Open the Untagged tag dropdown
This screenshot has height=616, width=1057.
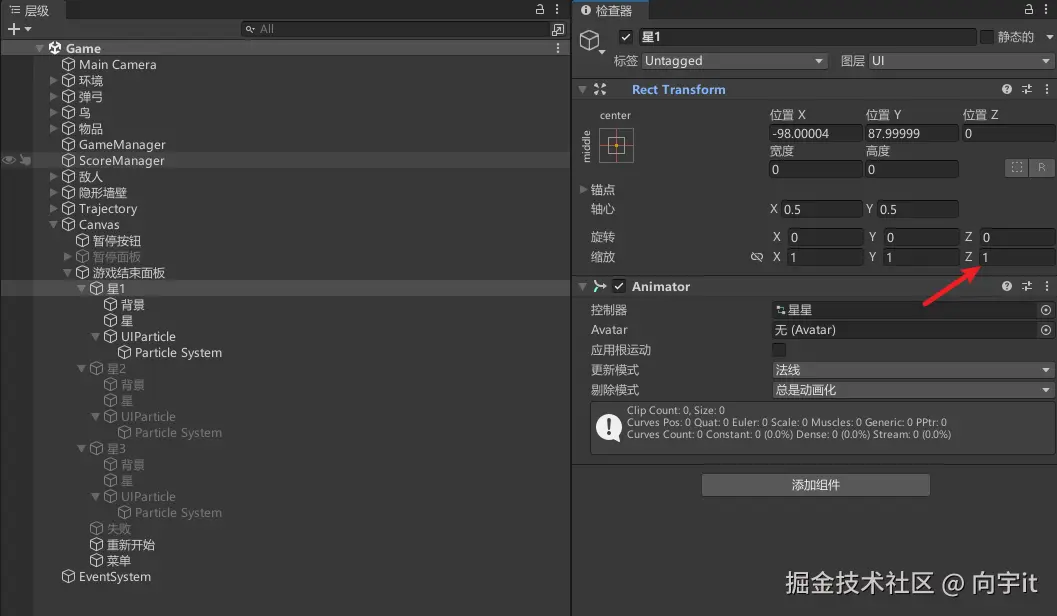click(x=734, y=60)
